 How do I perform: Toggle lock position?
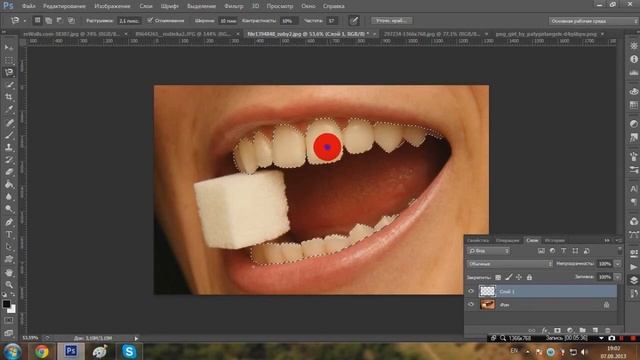coord(519,278)
